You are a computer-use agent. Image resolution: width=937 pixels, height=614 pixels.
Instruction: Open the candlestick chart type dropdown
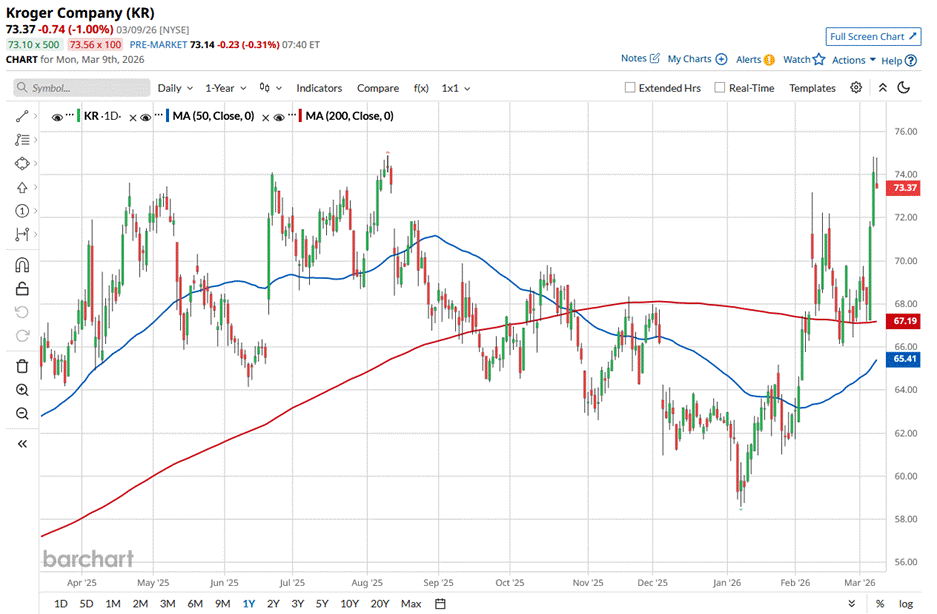(x=271, y=88)
